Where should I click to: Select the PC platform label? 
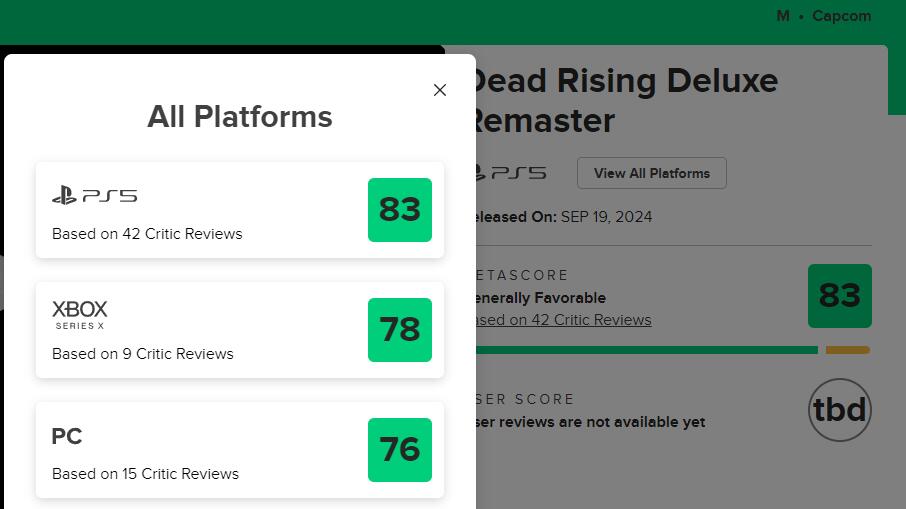67,437
